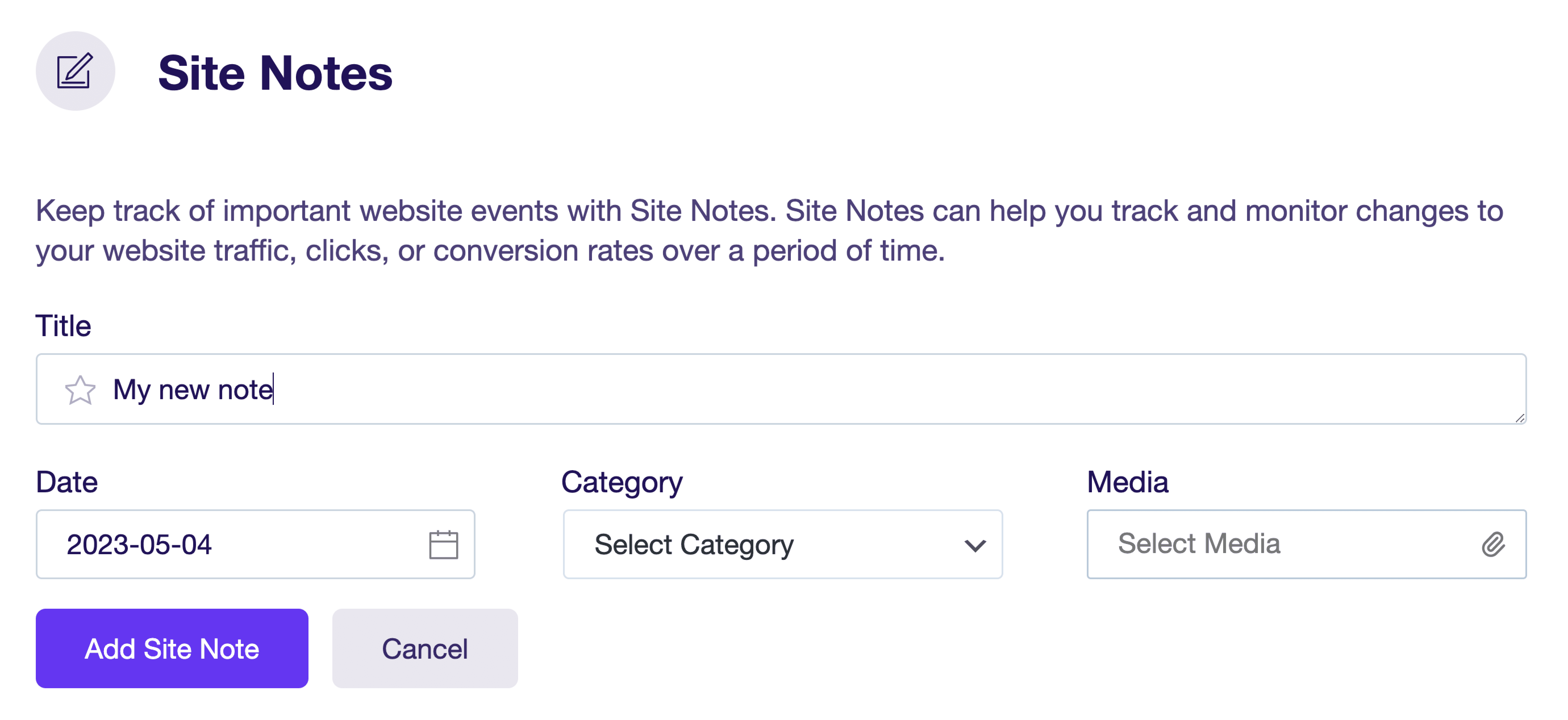Click the Site Notes pencil icon

coord(75,71)
